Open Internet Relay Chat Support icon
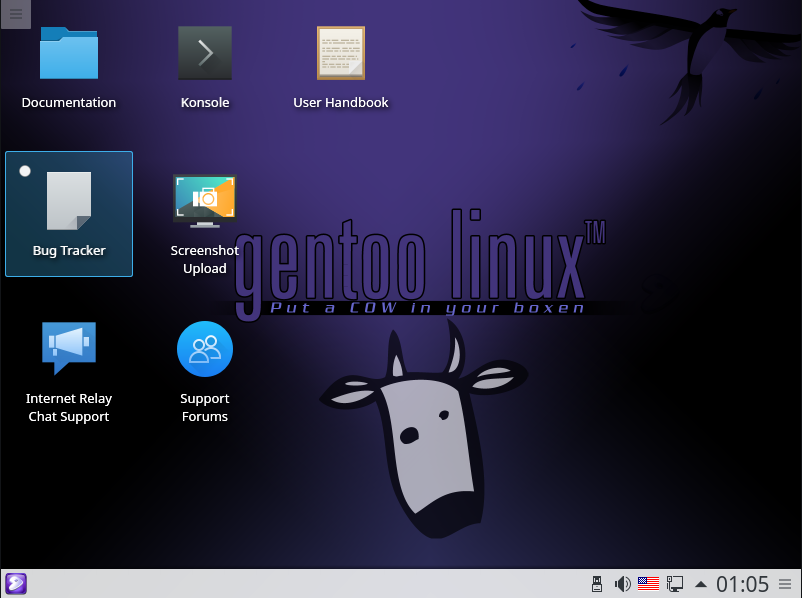Viewport: 802px width, 598px height. pos(69,349)
